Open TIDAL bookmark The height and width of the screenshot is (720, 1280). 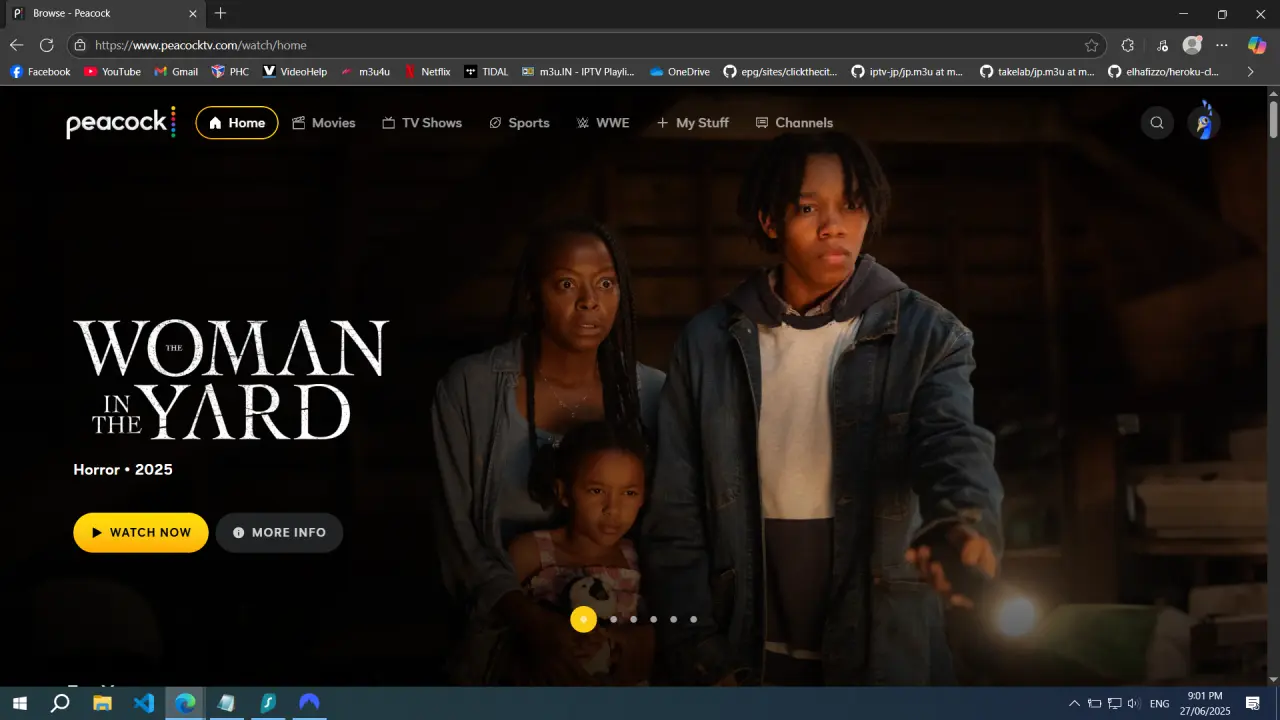pyautogui.click(x=486, y=72)
